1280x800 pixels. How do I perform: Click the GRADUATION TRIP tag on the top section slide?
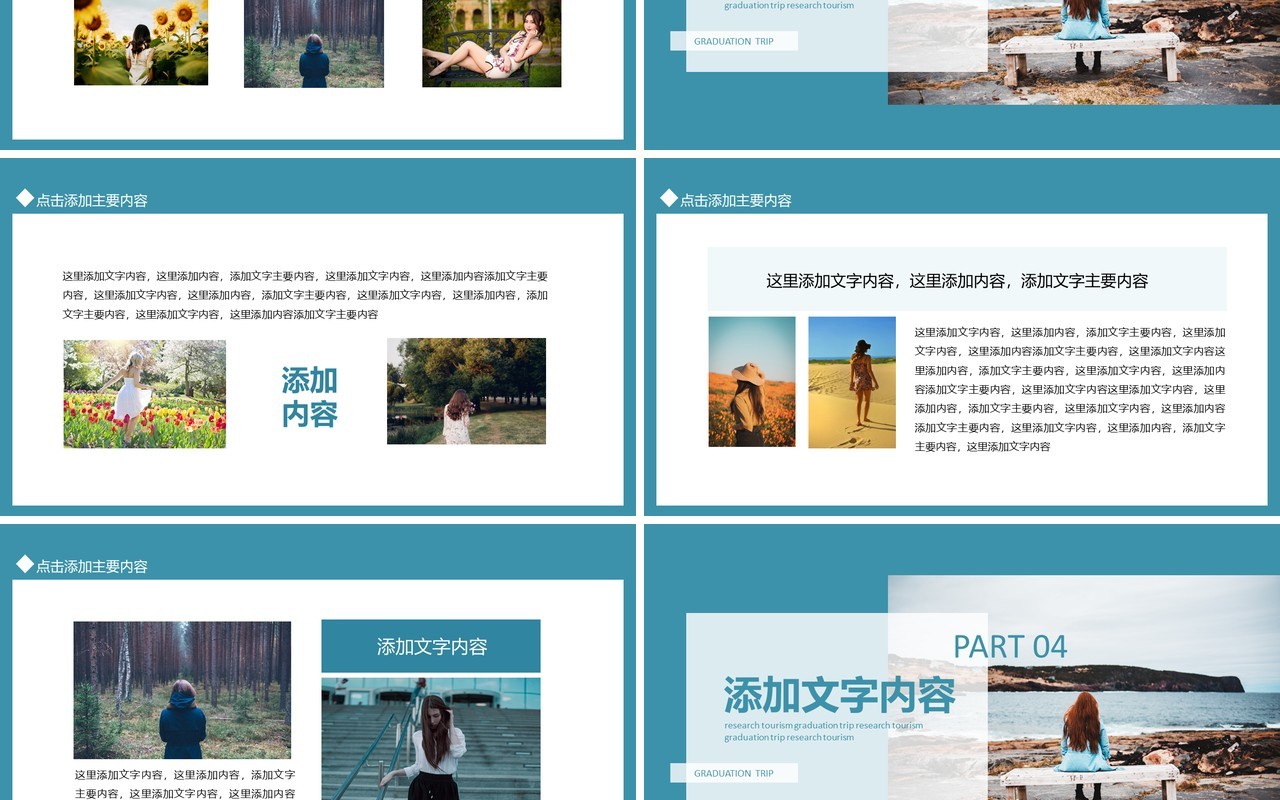[x=734, y=41]
